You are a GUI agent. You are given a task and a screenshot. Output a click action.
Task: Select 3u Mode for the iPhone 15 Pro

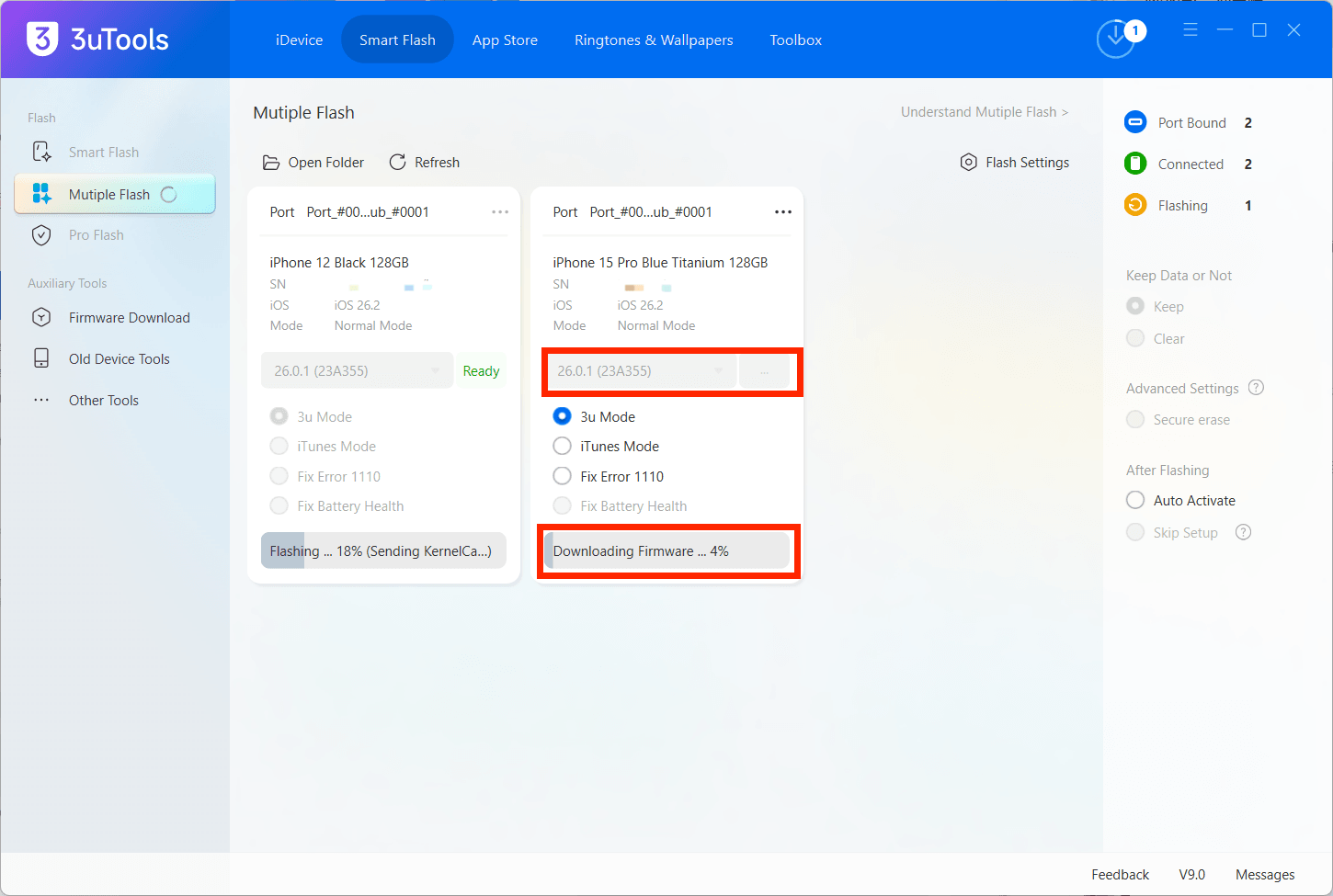[562, 416]
